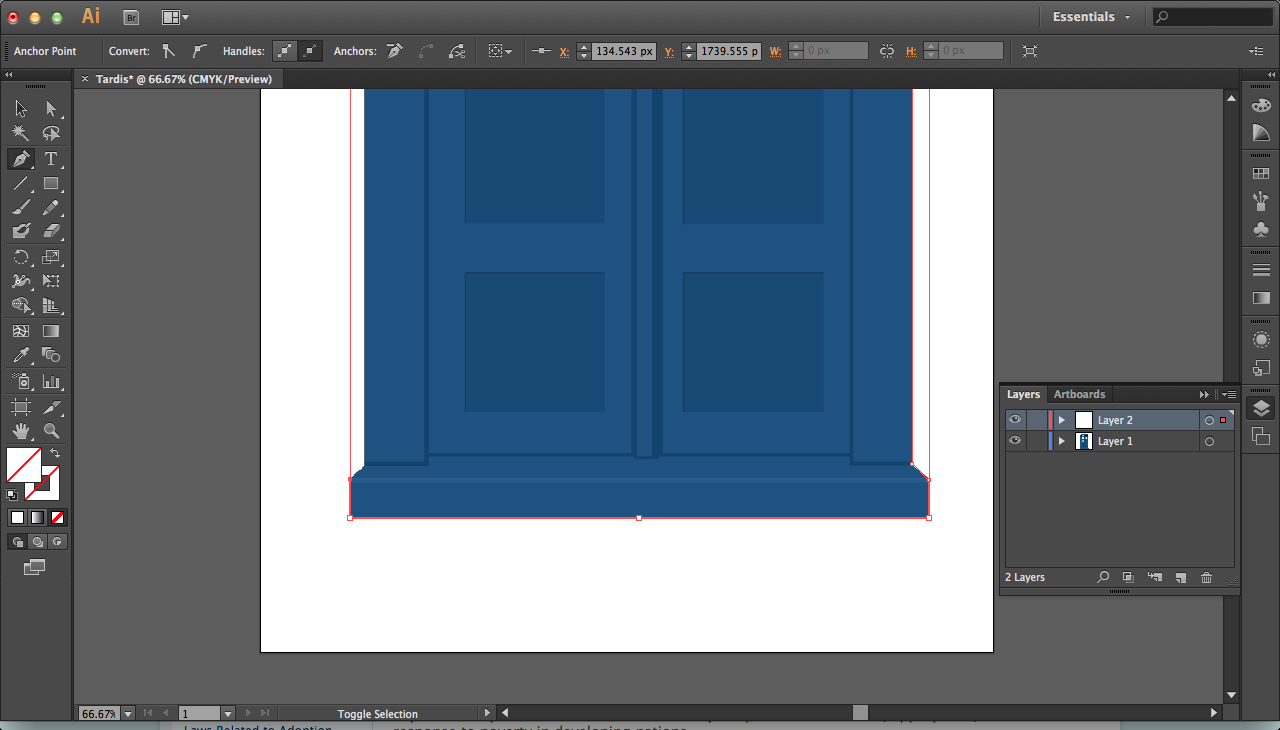Select the Column Graph tool

point(51,381)
